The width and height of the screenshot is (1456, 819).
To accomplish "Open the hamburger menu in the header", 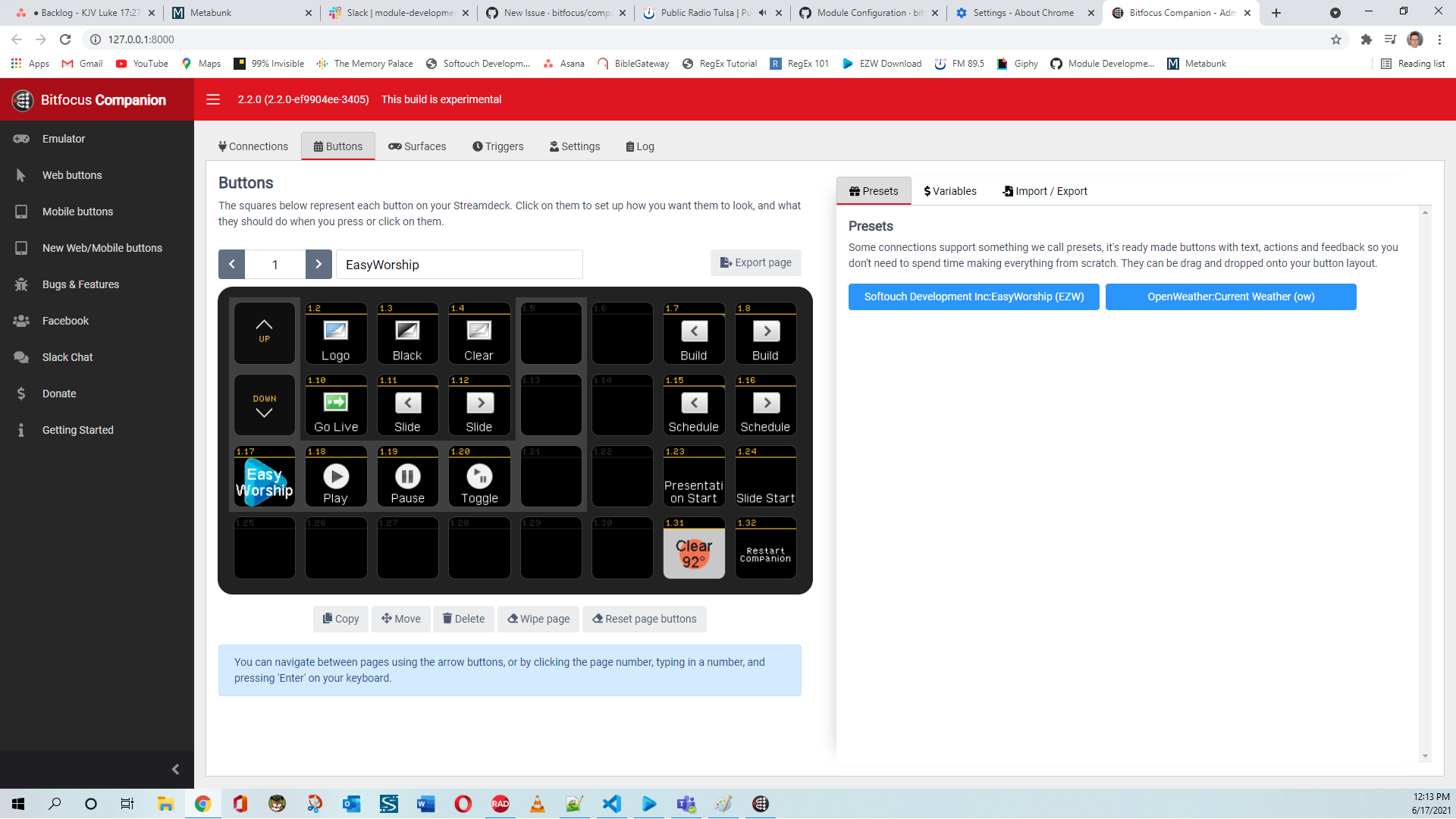I will point(213,99).
